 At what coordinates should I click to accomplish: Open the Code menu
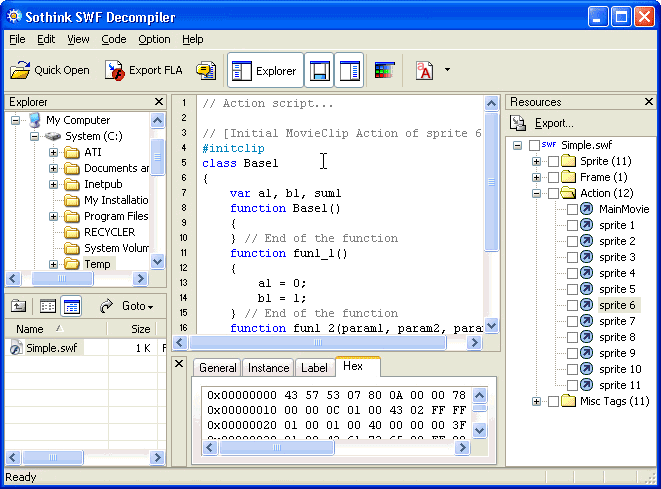[x=113, y=39]
